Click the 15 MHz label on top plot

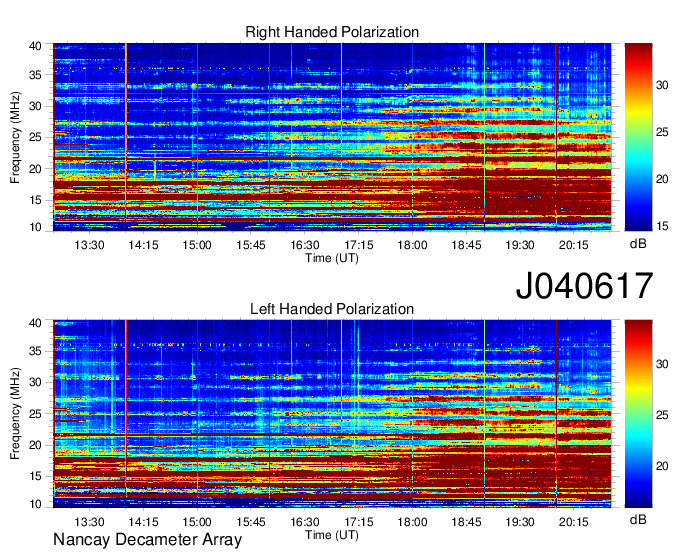35,200
